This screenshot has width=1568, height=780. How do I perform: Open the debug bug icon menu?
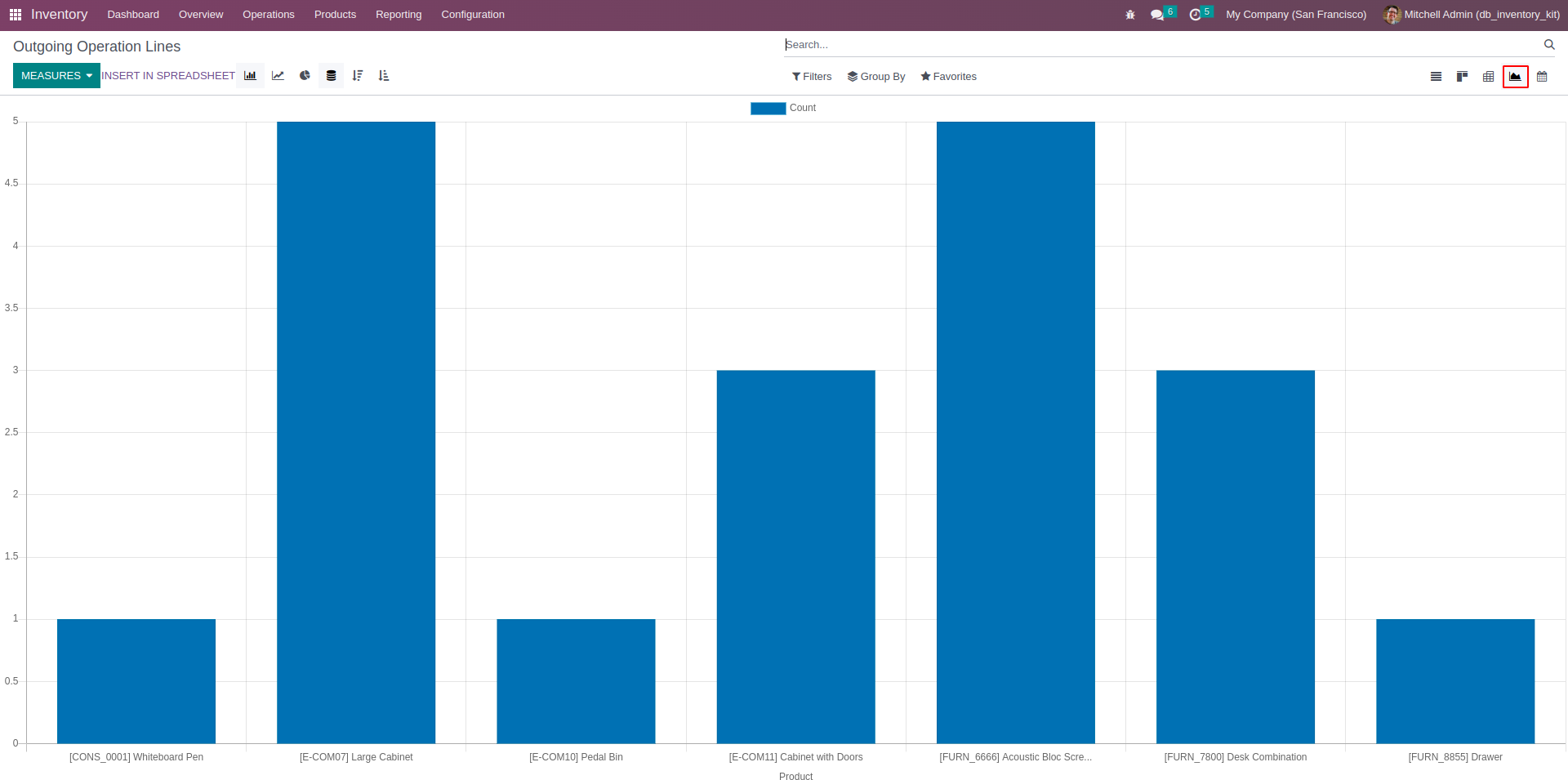(1130, 15)
